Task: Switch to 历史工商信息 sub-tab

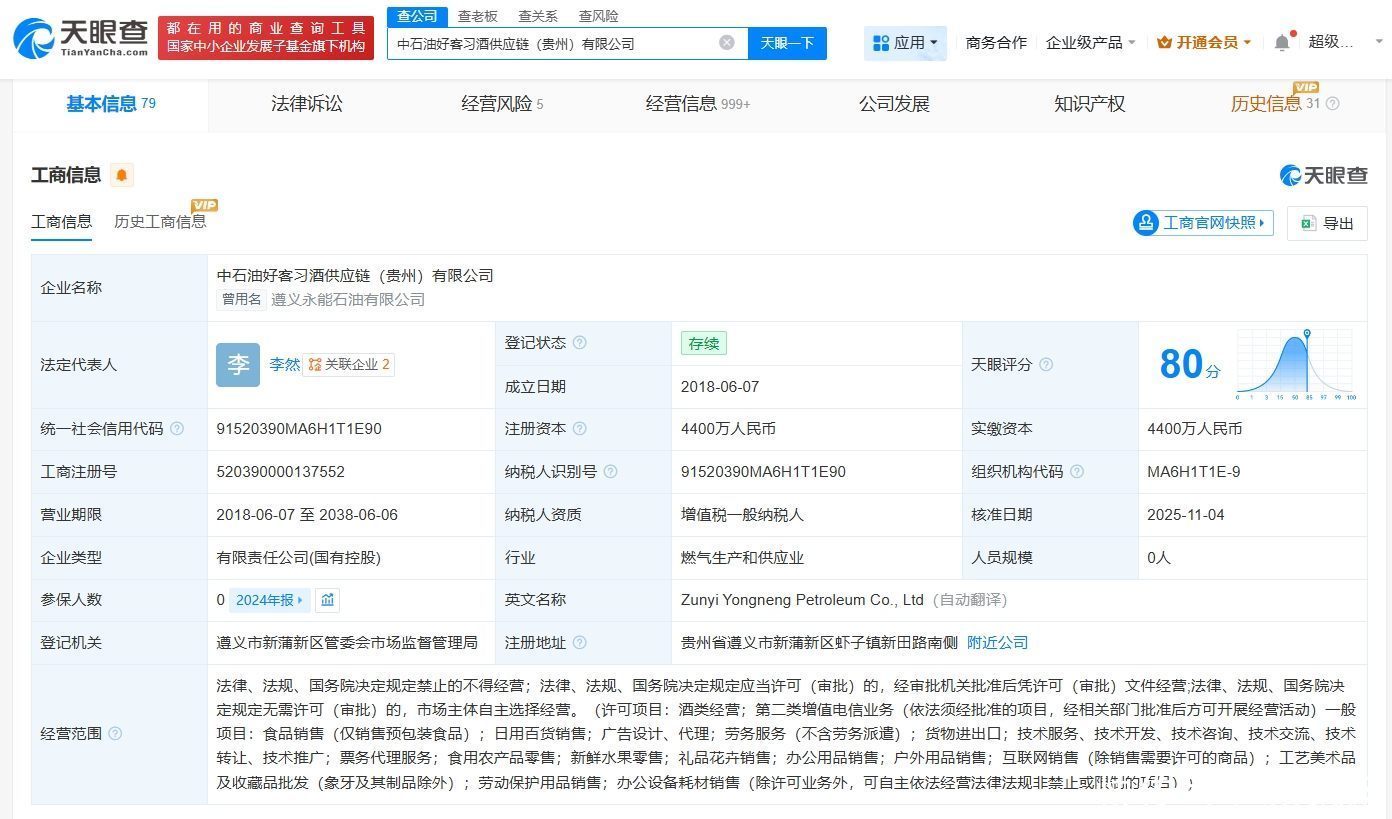Action: point(160,222)
